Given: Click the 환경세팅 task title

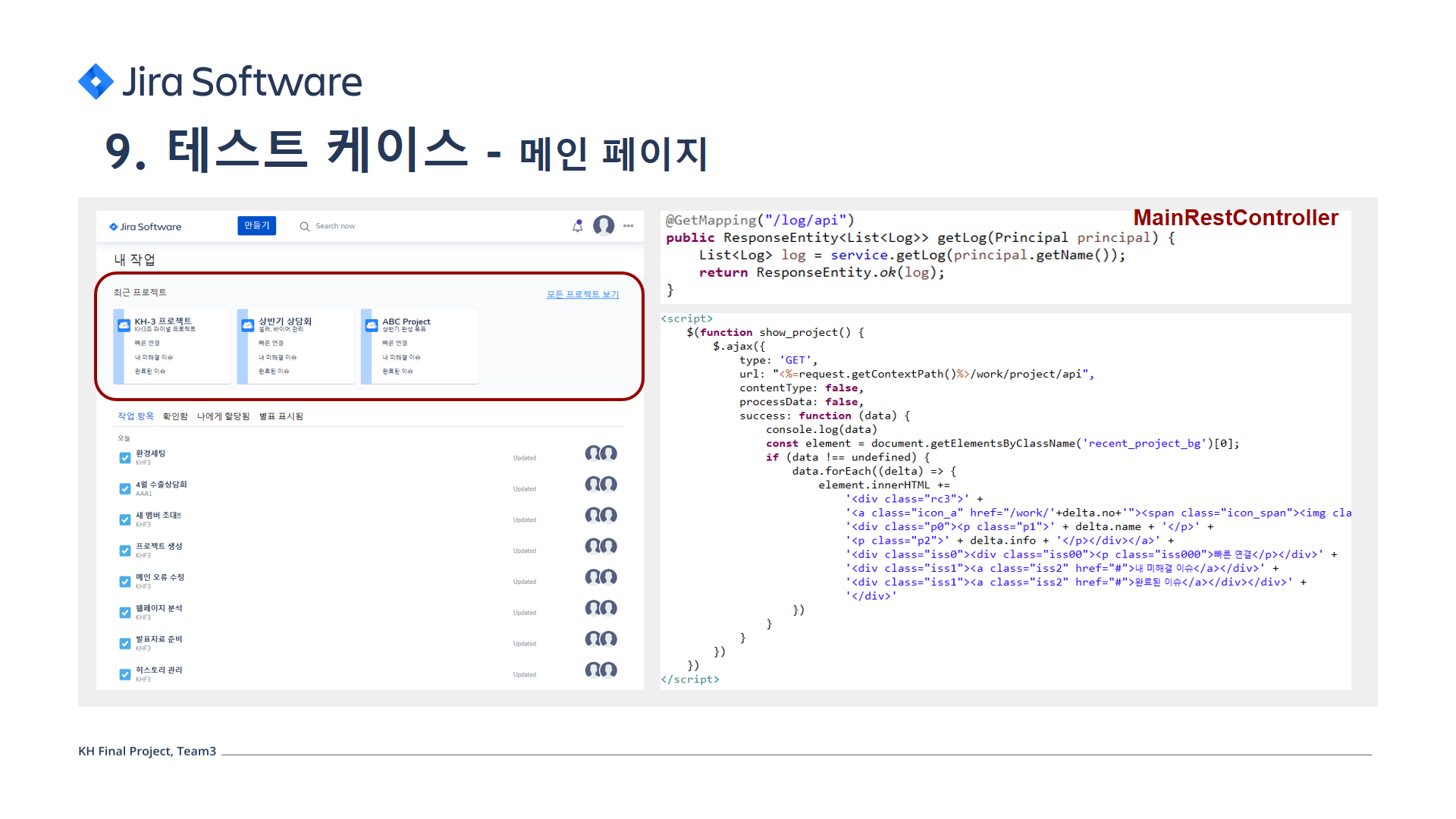Looking at the screenshot, I should (x=150, y=453).
